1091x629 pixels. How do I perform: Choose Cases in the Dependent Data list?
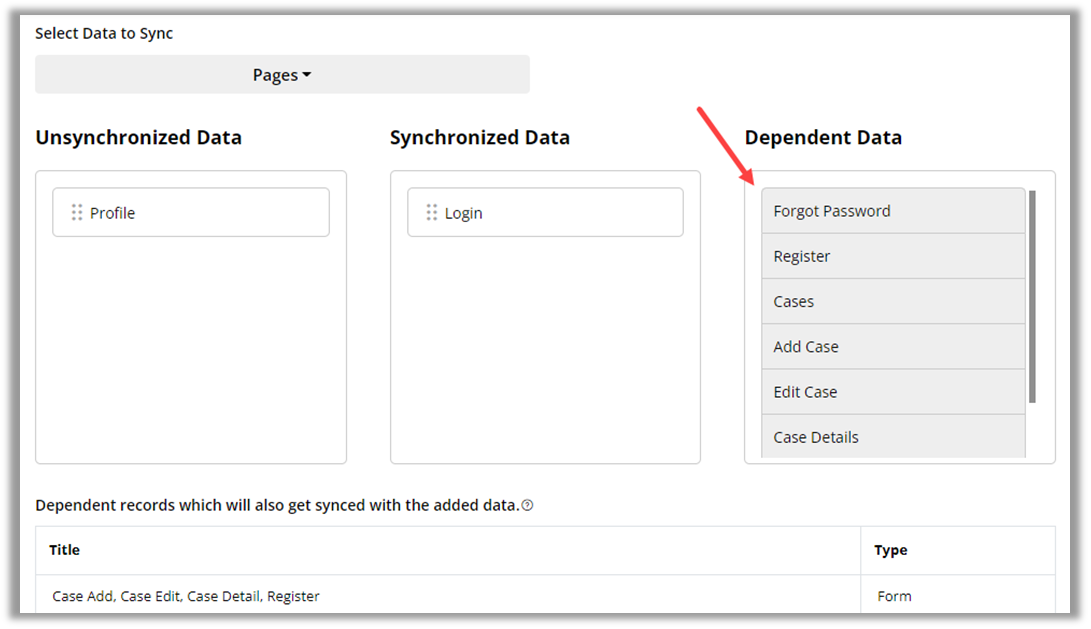[x=892, y=301]
